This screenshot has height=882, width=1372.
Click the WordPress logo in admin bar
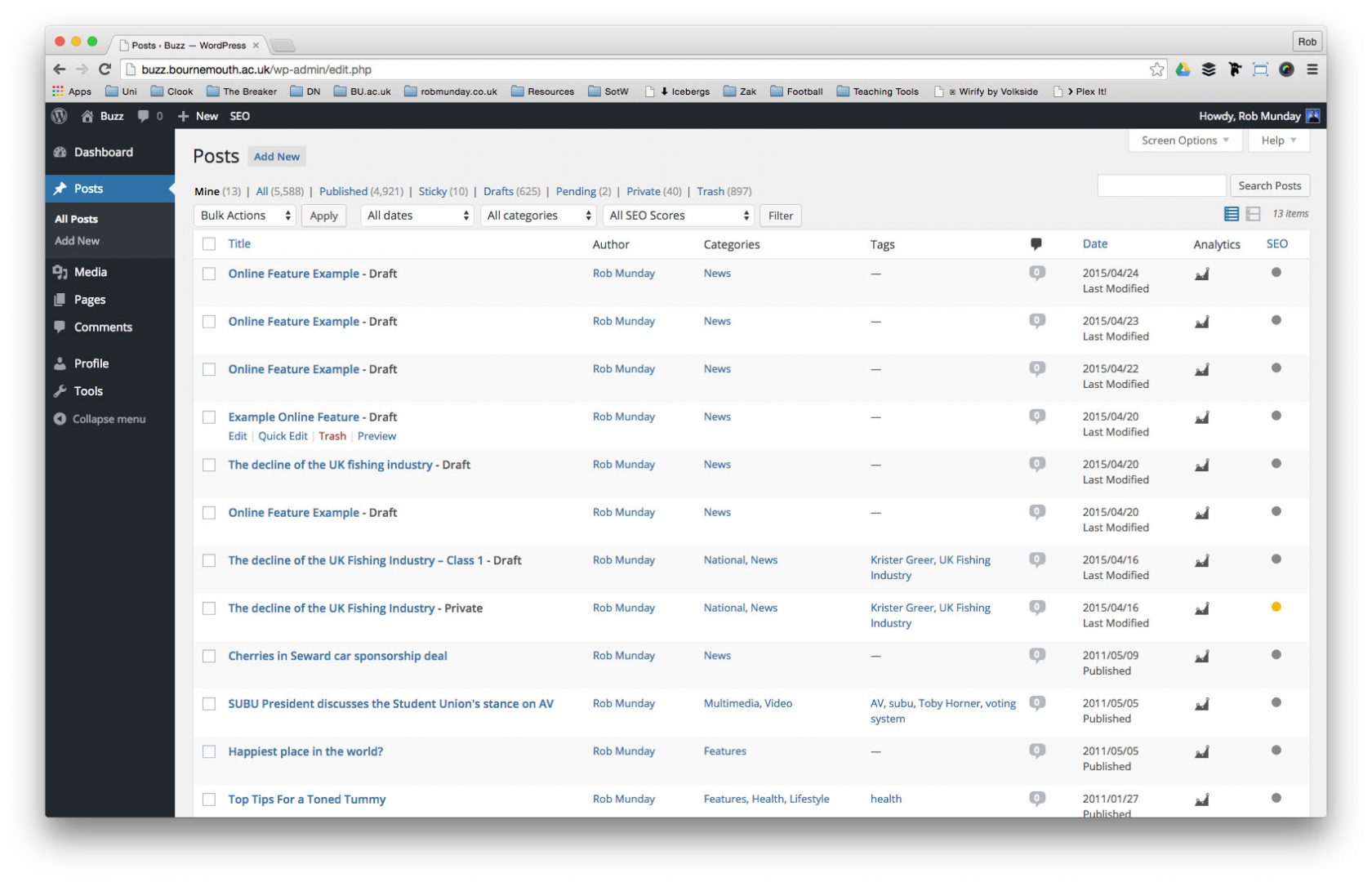(59, 116)
